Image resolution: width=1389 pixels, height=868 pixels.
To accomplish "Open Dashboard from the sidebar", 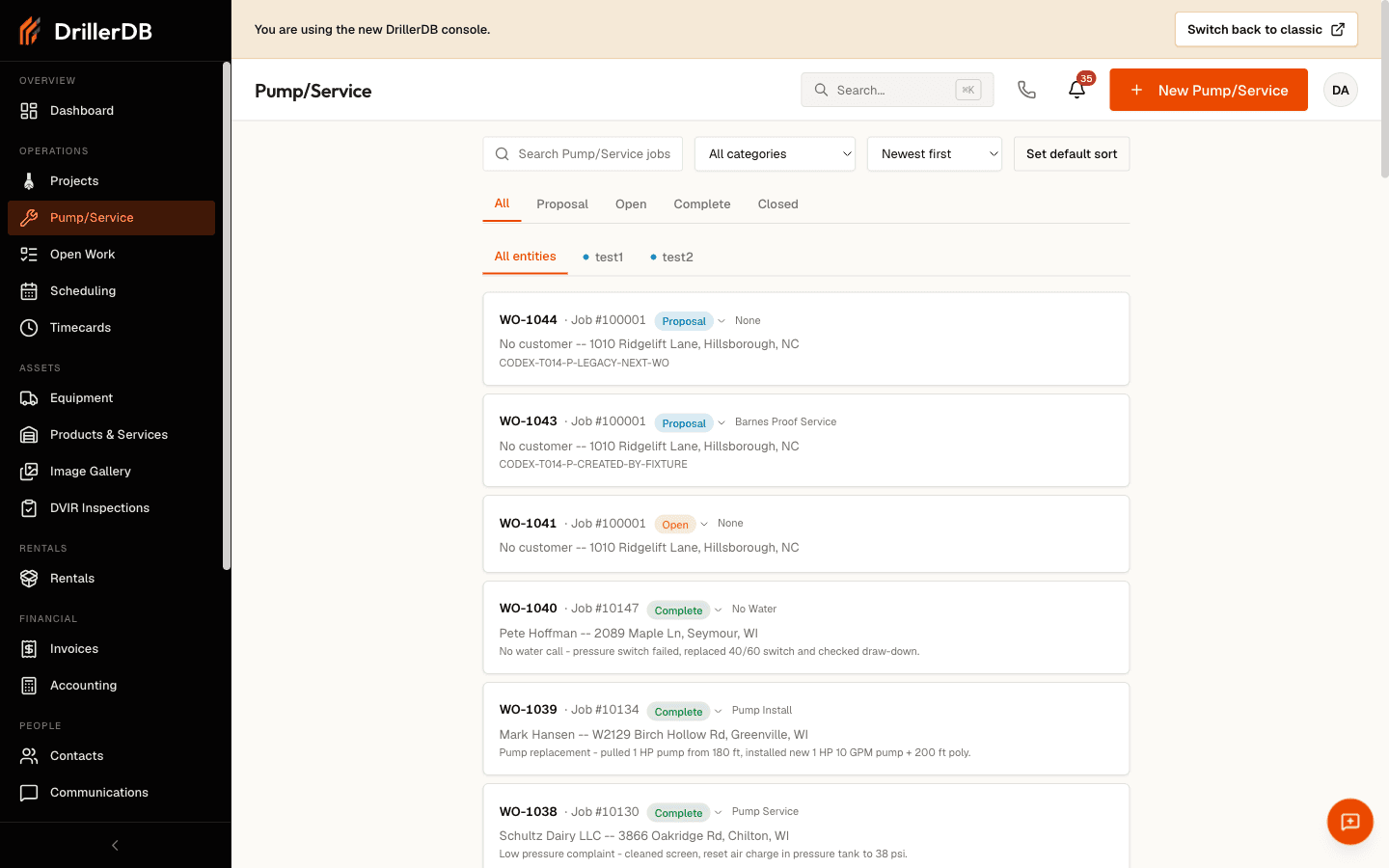I will point(111,111).
